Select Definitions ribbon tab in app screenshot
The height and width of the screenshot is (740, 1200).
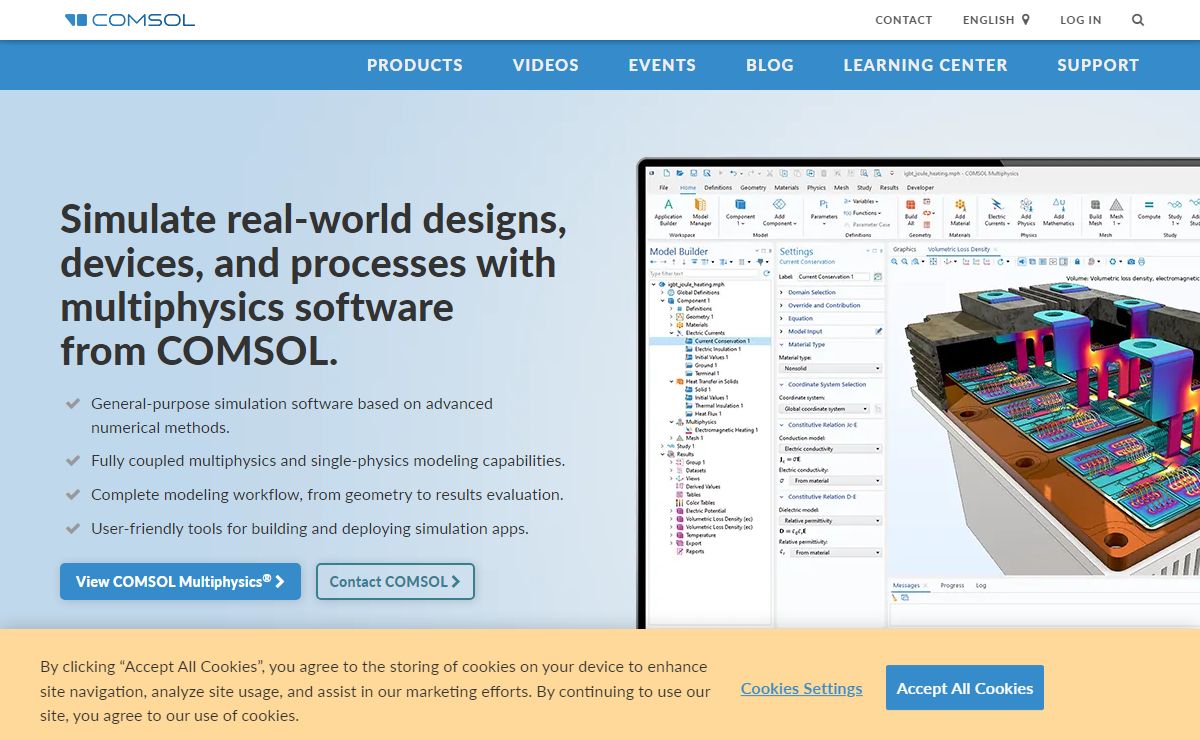[718, 188]
